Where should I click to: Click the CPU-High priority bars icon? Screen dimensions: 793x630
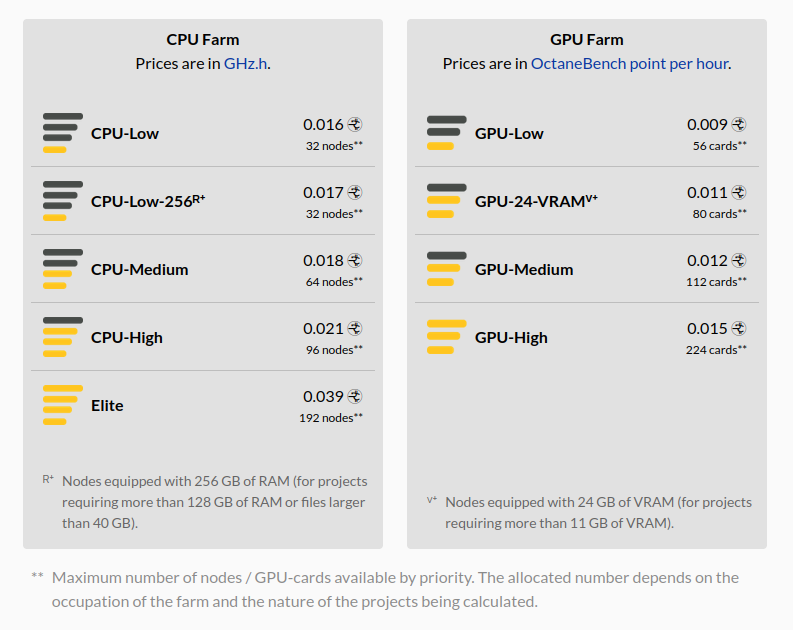63,337
